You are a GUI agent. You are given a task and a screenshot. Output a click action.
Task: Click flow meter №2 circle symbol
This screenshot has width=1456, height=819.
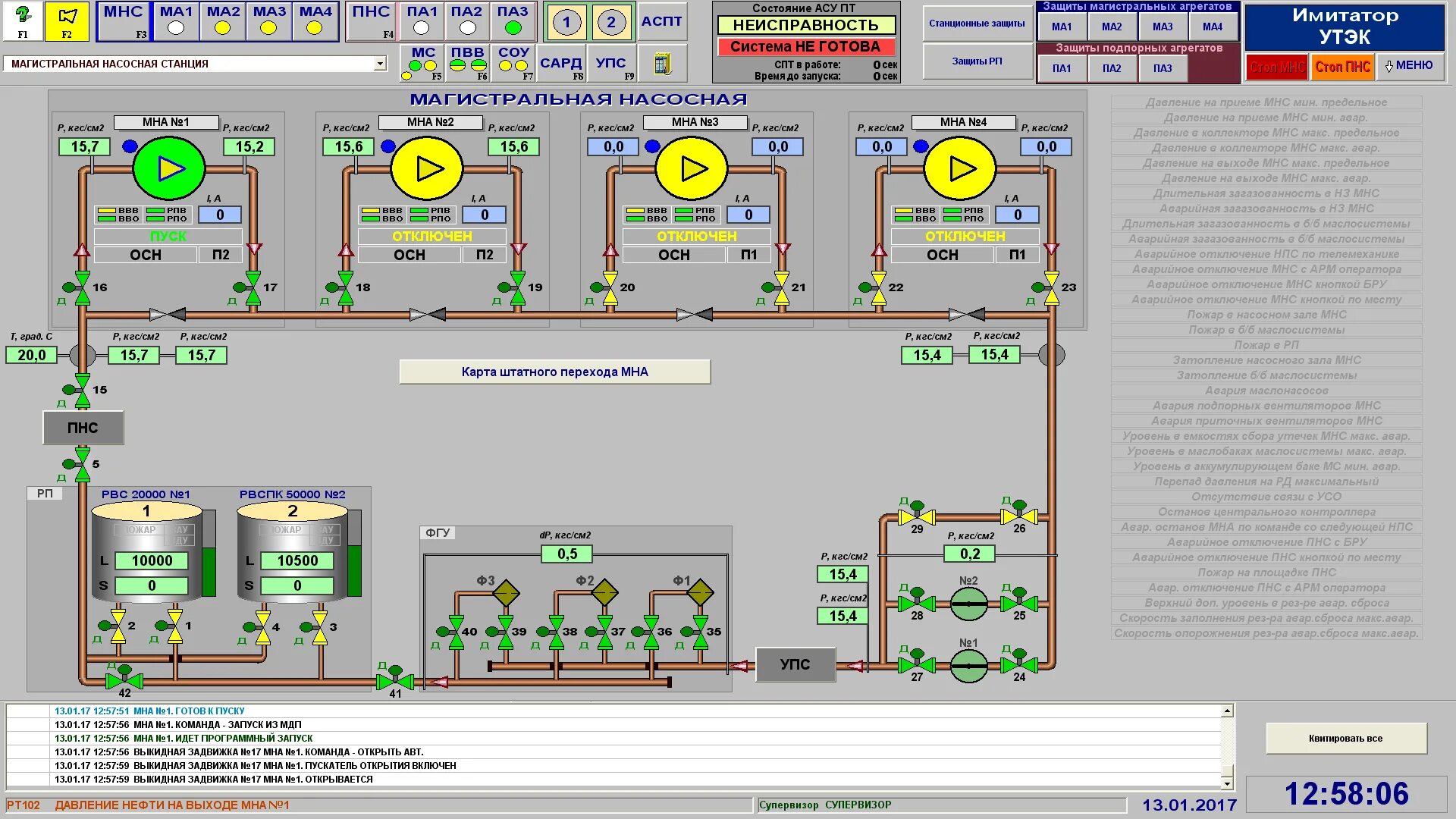[968, 604]
